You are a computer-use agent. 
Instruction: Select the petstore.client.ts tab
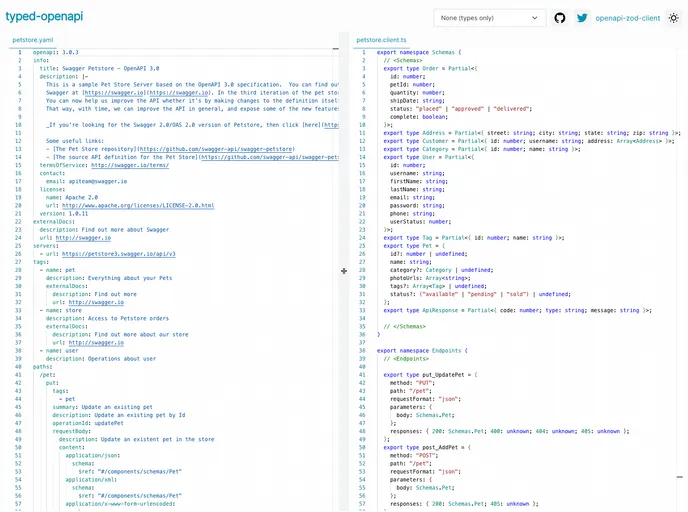pyautogui.click(x=381, y=40)
